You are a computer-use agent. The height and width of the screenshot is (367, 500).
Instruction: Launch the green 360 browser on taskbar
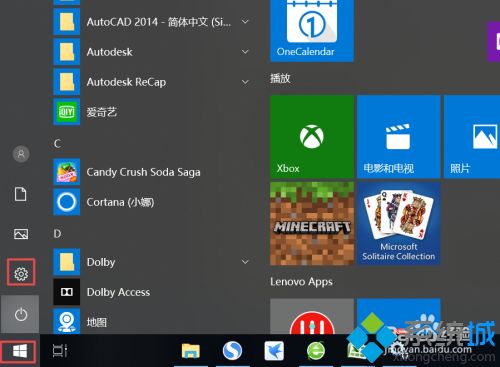coord(316,351)
